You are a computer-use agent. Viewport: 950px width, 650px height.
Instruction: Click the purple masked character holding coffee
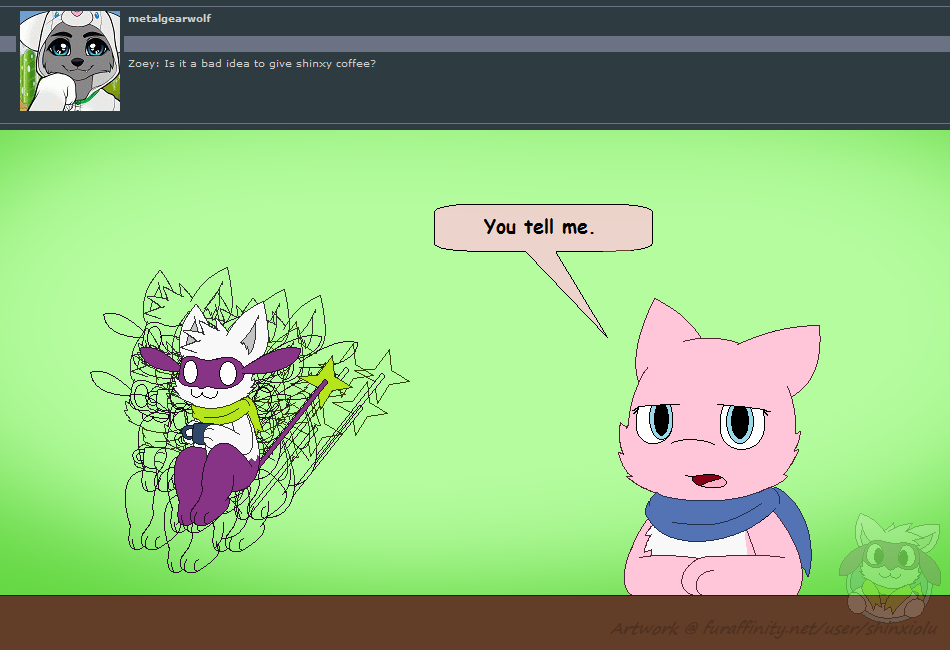[221, 415]
